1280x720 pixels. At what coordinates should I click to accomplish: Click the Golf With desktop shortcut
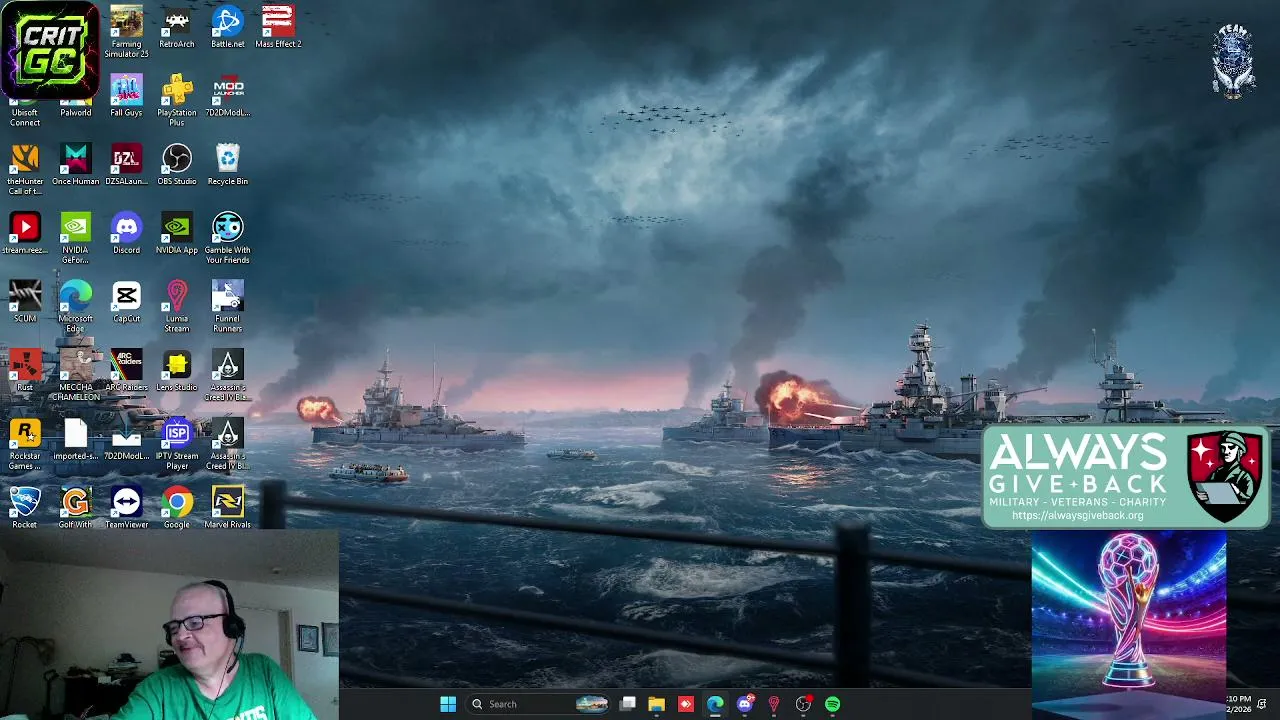pos(76,507)
